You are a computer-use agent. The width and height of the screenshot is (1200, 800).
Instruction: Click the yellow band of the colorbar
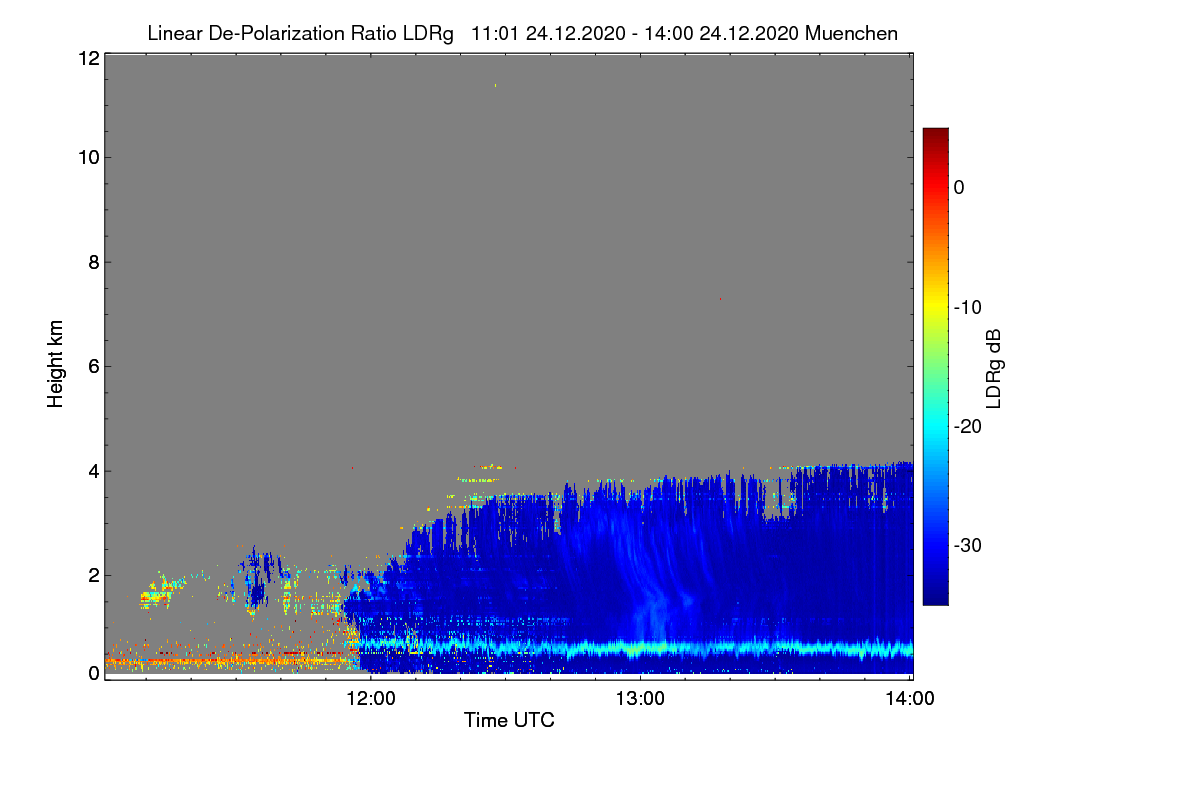[x=935, y=307]
